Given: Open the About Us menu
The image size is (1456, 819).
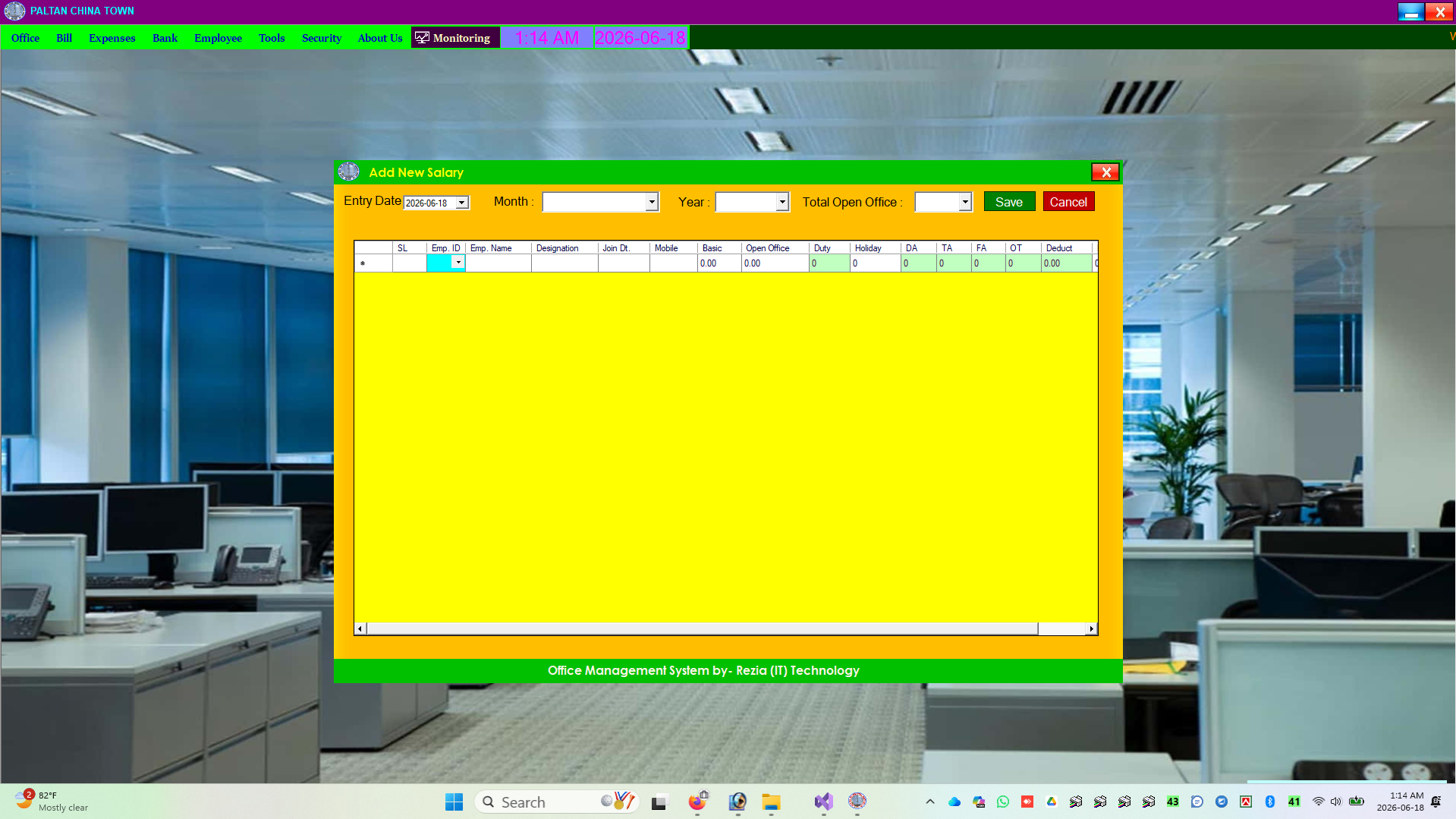Looking at the screenshot, I should 380,38.
